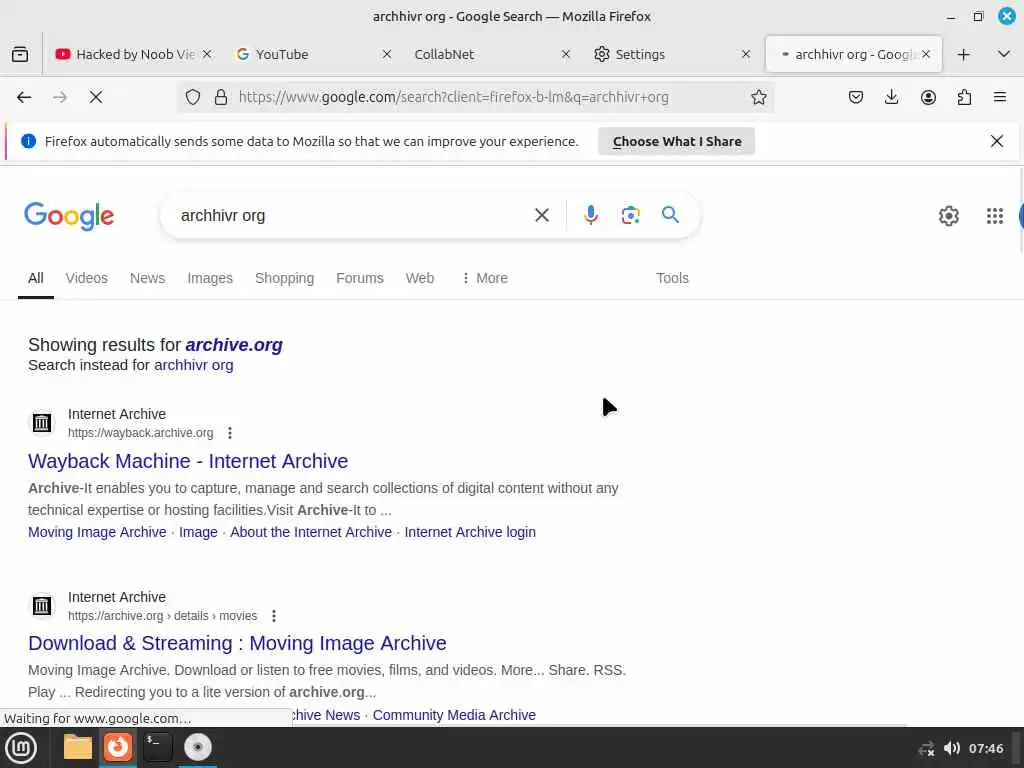Close the Settings tab
Screen dimensions: 1024x768
tap(746, 54)
